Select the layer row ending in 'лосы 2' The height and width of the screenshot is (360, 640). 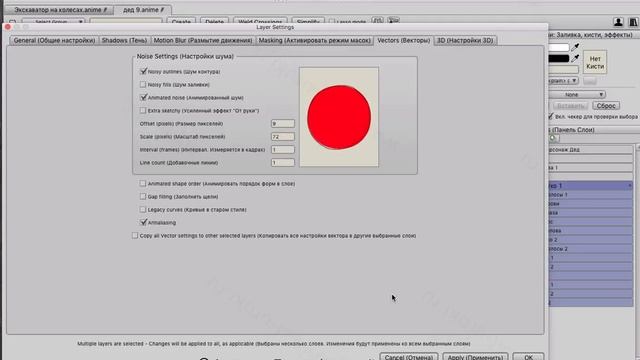click(590, 249)
